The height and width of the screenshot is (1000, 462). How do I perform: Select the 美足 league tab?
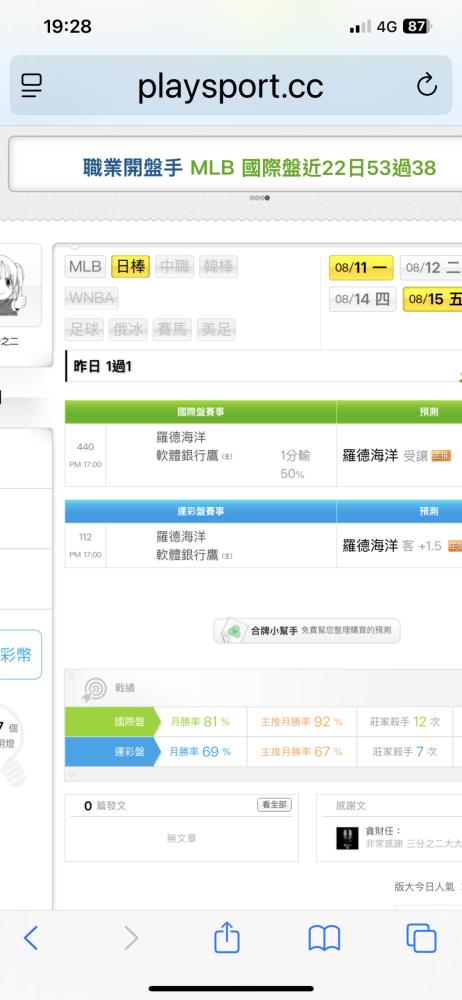click(x=216, y=330)
